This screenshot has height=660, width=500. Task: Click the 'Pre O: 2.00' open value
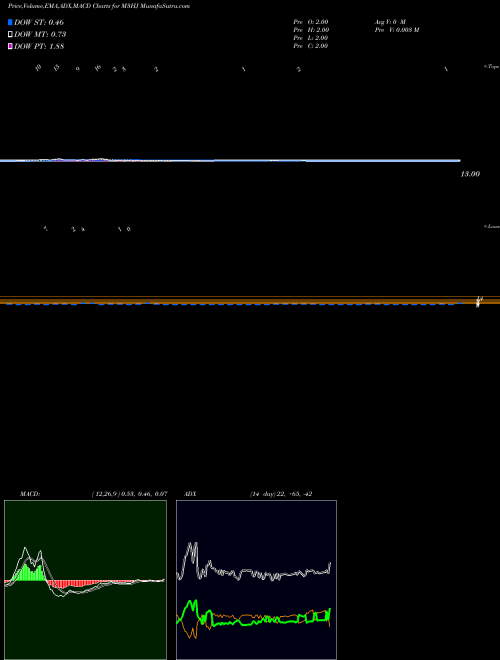click(311, 21)
